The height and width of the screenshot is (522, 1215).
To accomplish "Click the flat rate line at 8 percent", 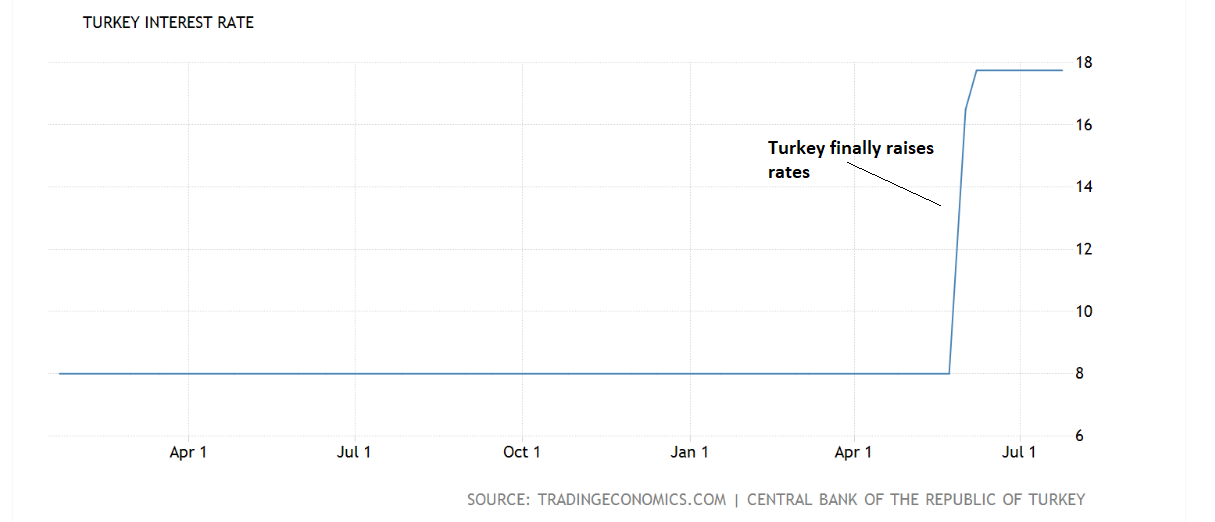I will coord(500,373).
